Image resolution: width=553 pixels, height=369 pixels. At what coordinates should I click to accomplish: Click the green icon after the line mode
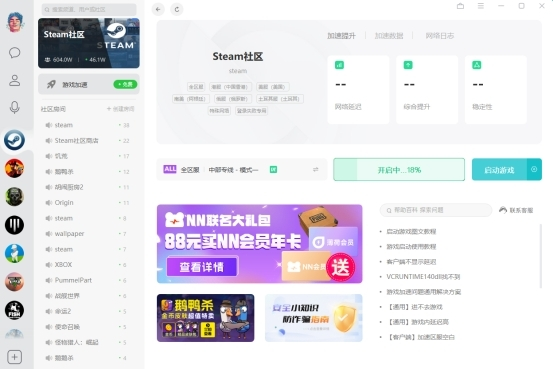273,170
